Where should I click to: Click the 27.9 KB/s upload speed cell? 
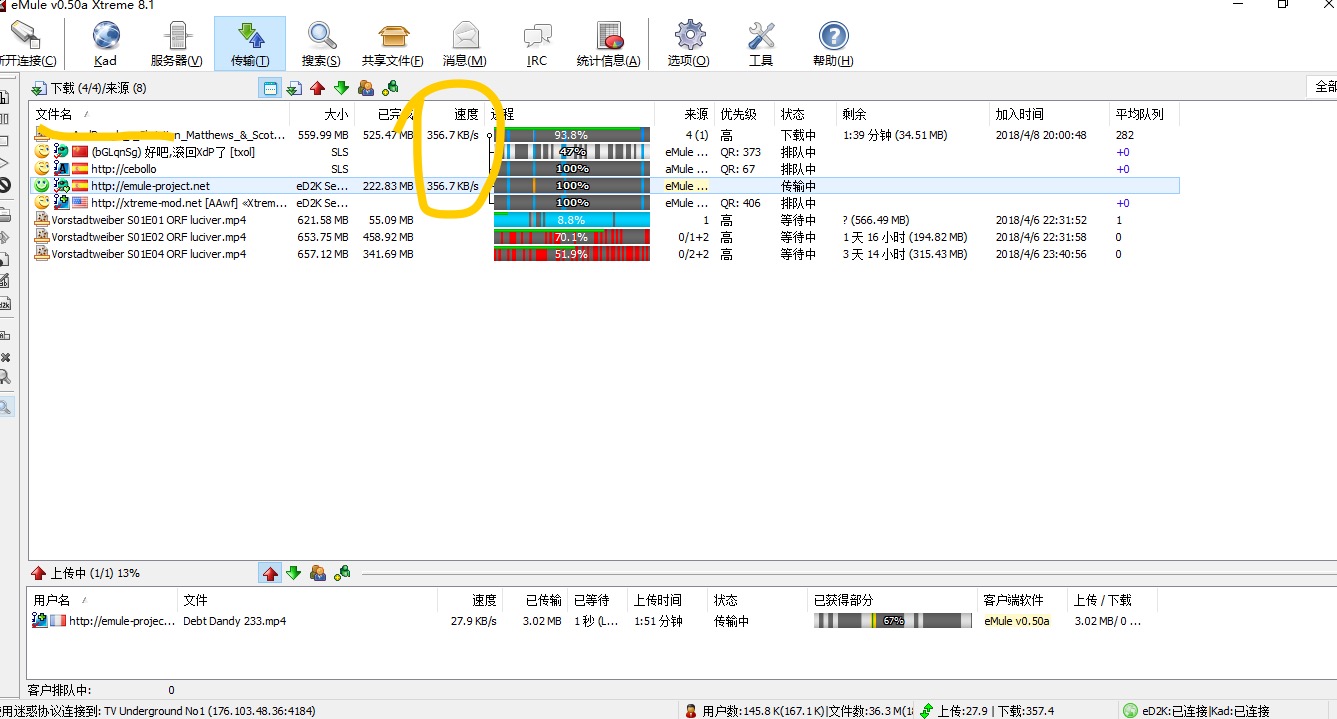point(473,621)
